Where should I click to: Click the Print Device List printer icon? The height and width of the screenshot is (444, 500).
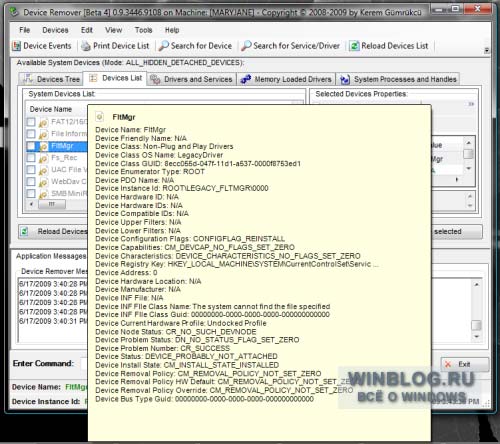tap(86, 46)
